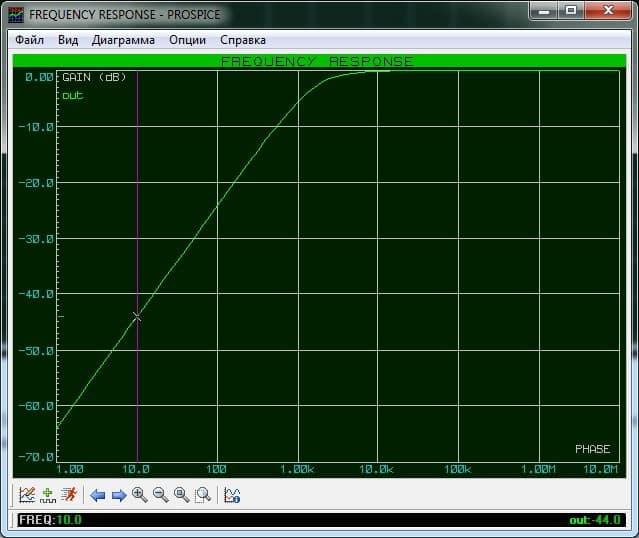Click the 'out' trace label in the graph
This screenshot has width=639, height=538.
tap(73, 95)
